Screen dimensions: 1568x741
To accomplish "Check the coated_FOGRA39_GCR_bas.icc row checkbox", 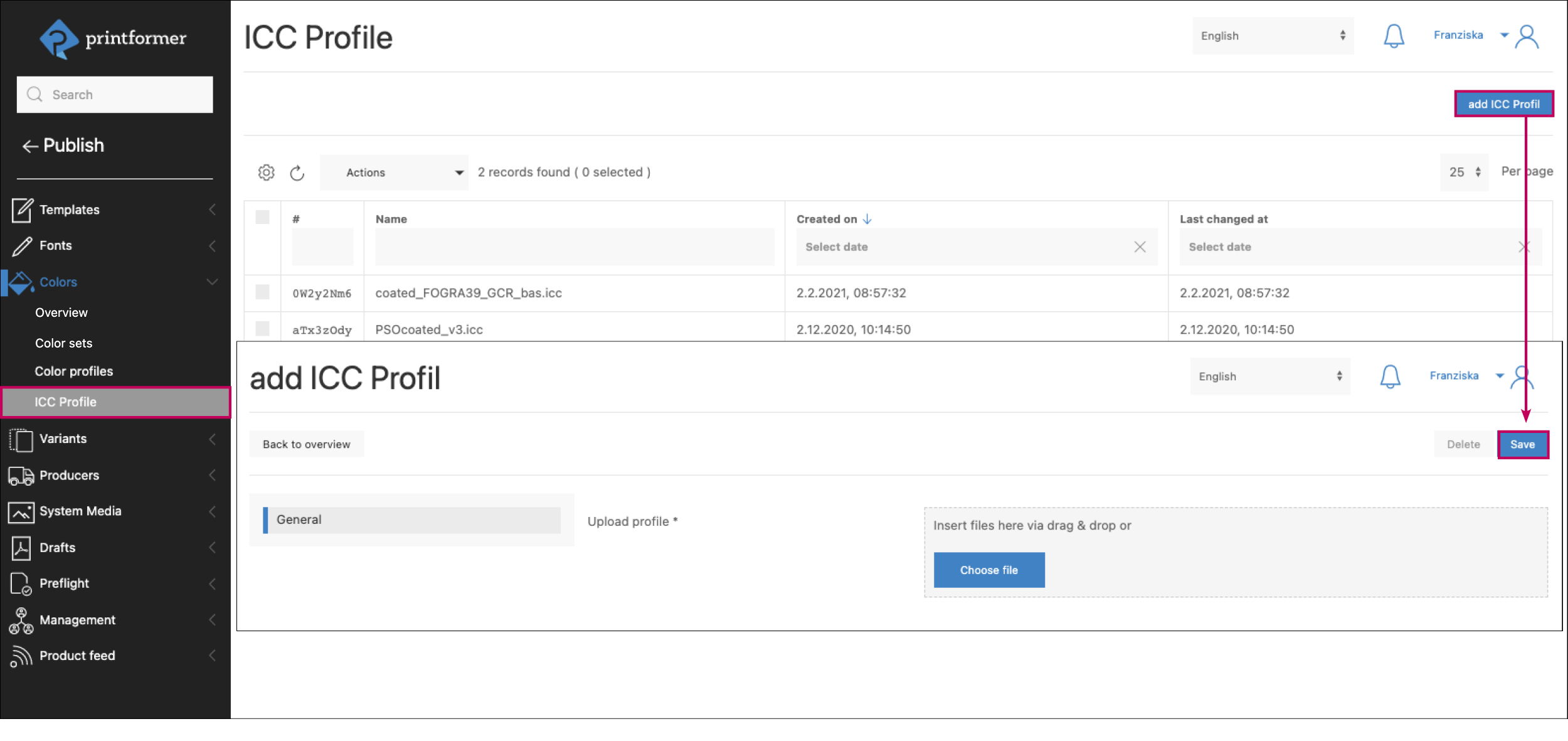I will [x=263, y=292].
